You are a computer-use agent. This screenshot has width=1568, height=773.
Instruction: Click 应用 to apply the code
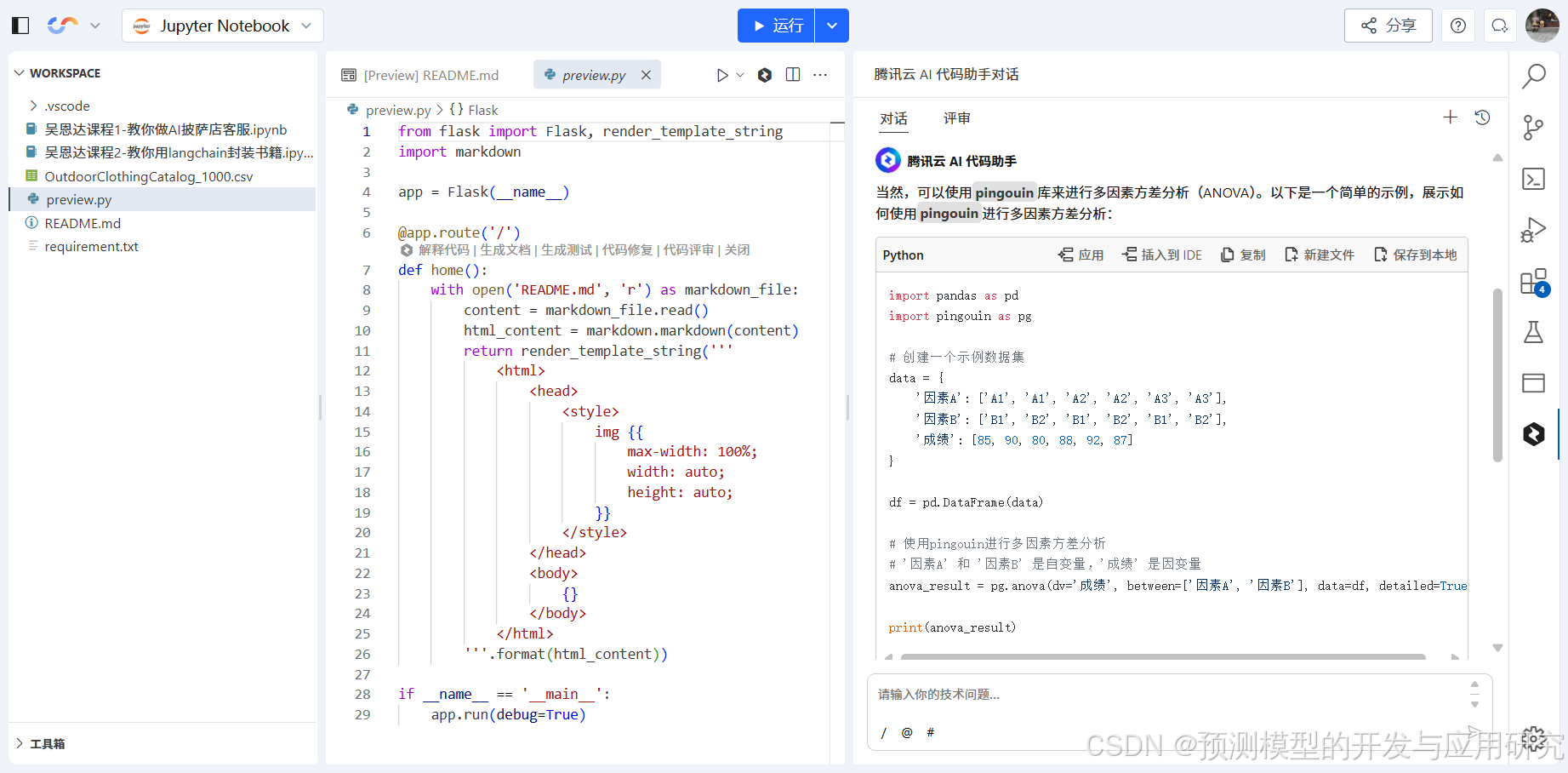coord(1080,255)
